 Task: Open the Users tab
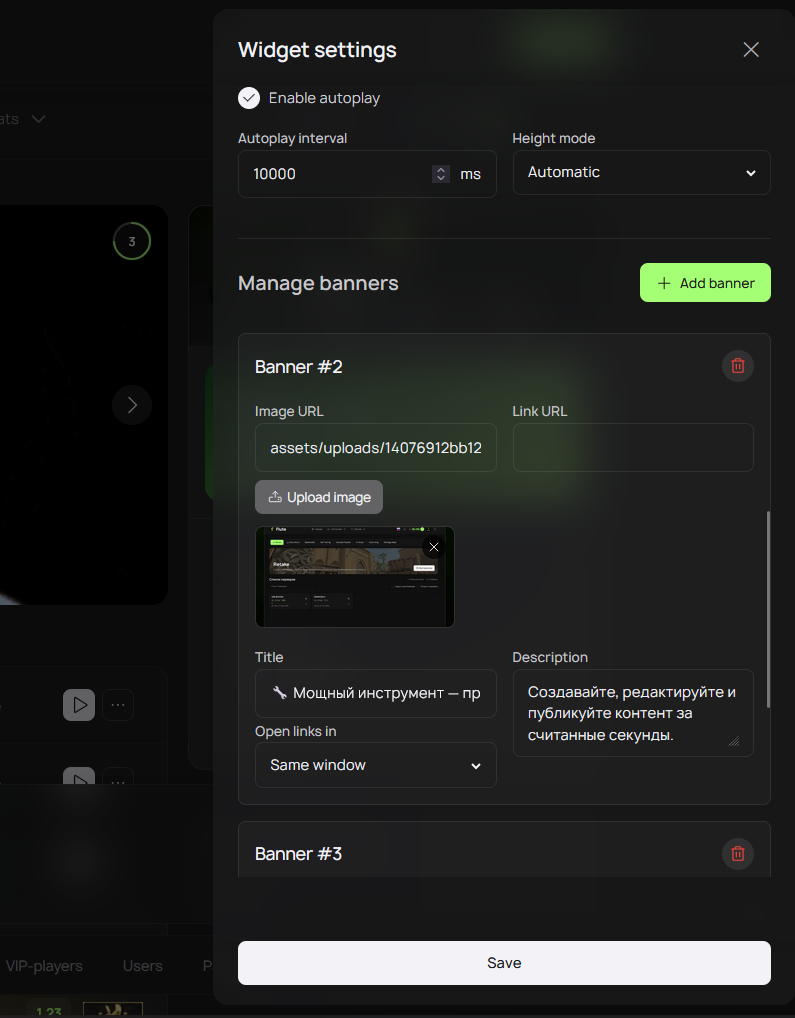[143, 966]
